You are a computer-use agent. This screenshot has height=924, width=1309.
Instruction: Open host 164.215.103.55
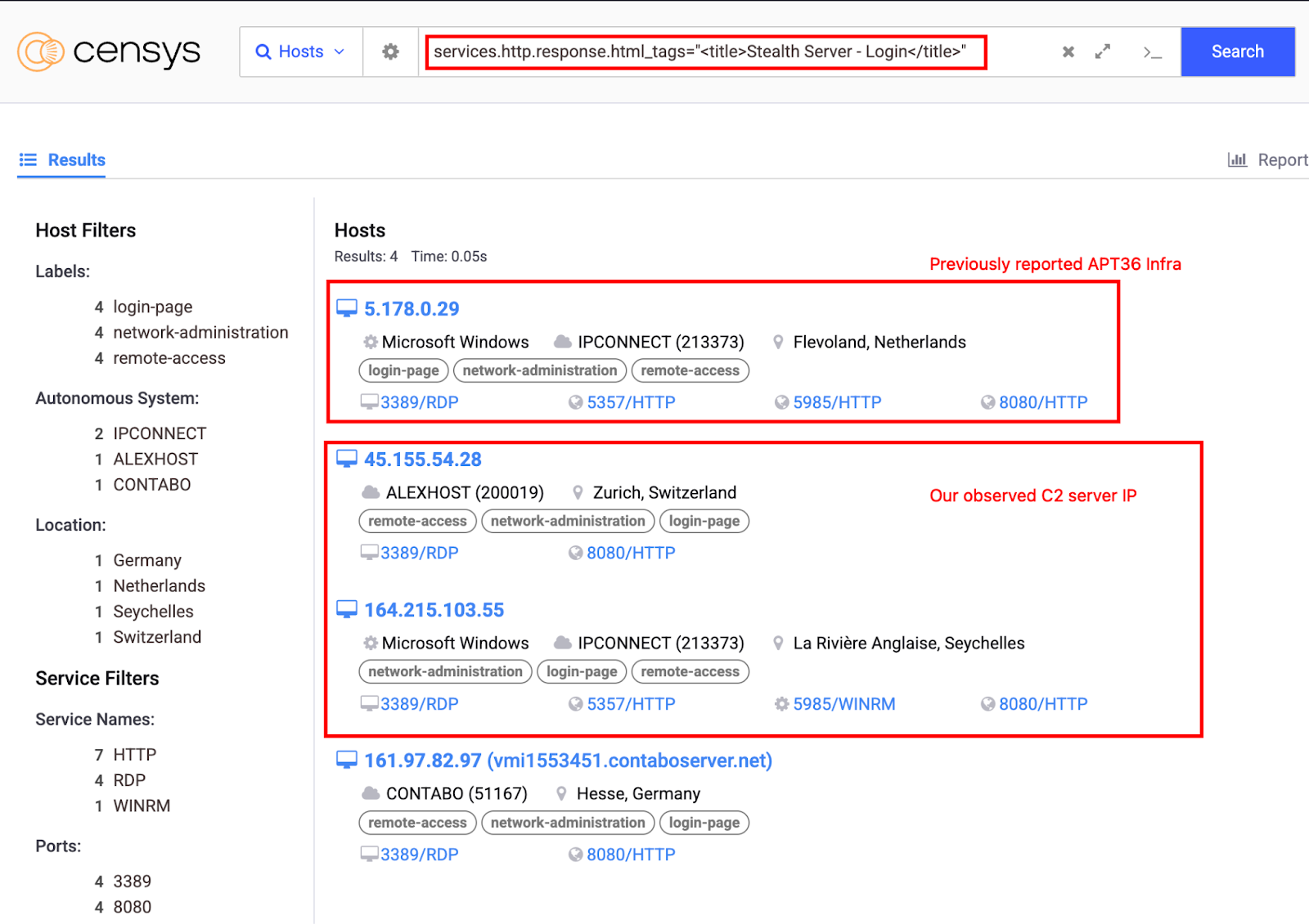click(x=434, y=609)
